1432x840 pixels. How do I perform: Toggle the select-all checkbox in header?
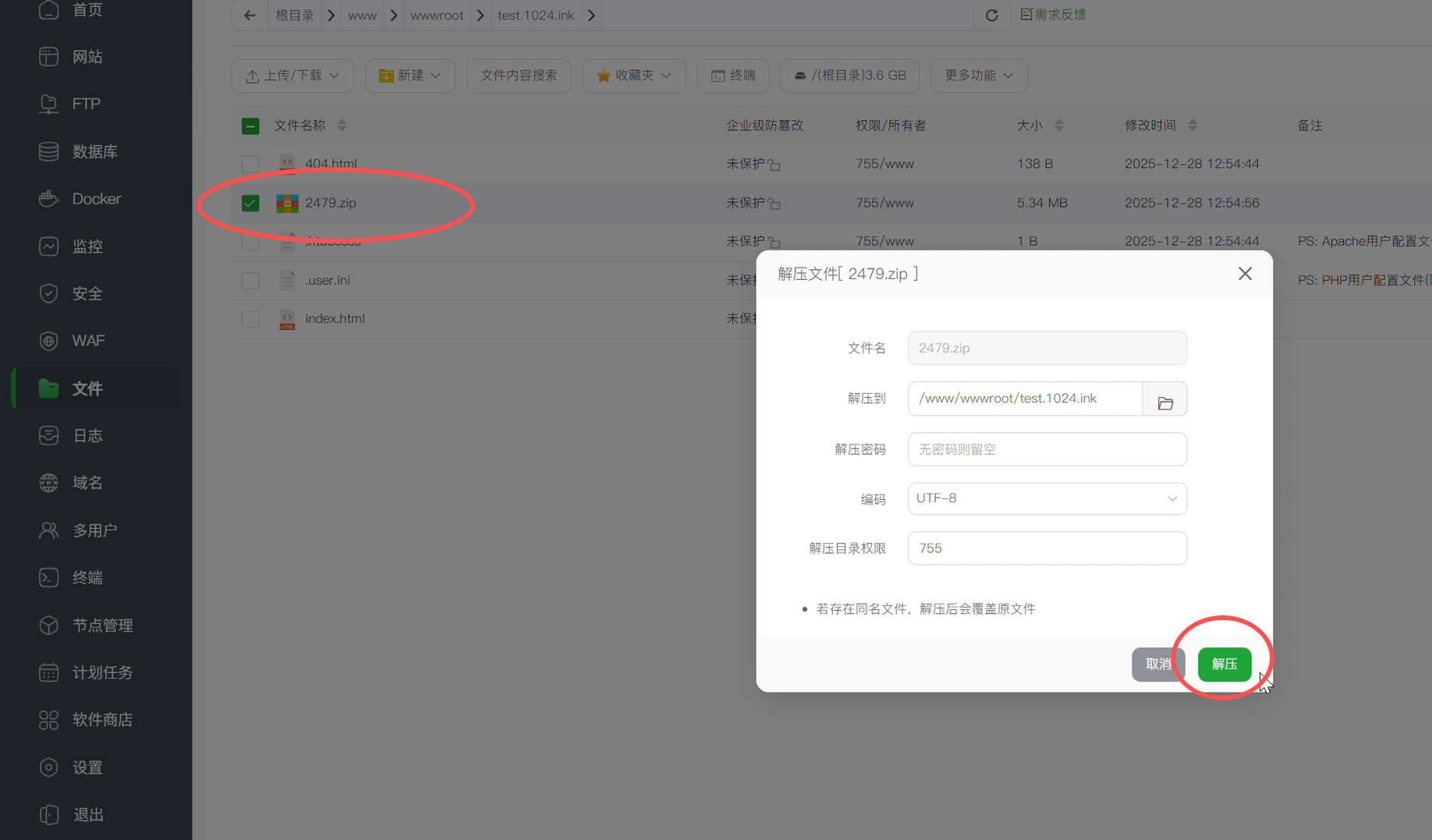click(x=250, y=126)
